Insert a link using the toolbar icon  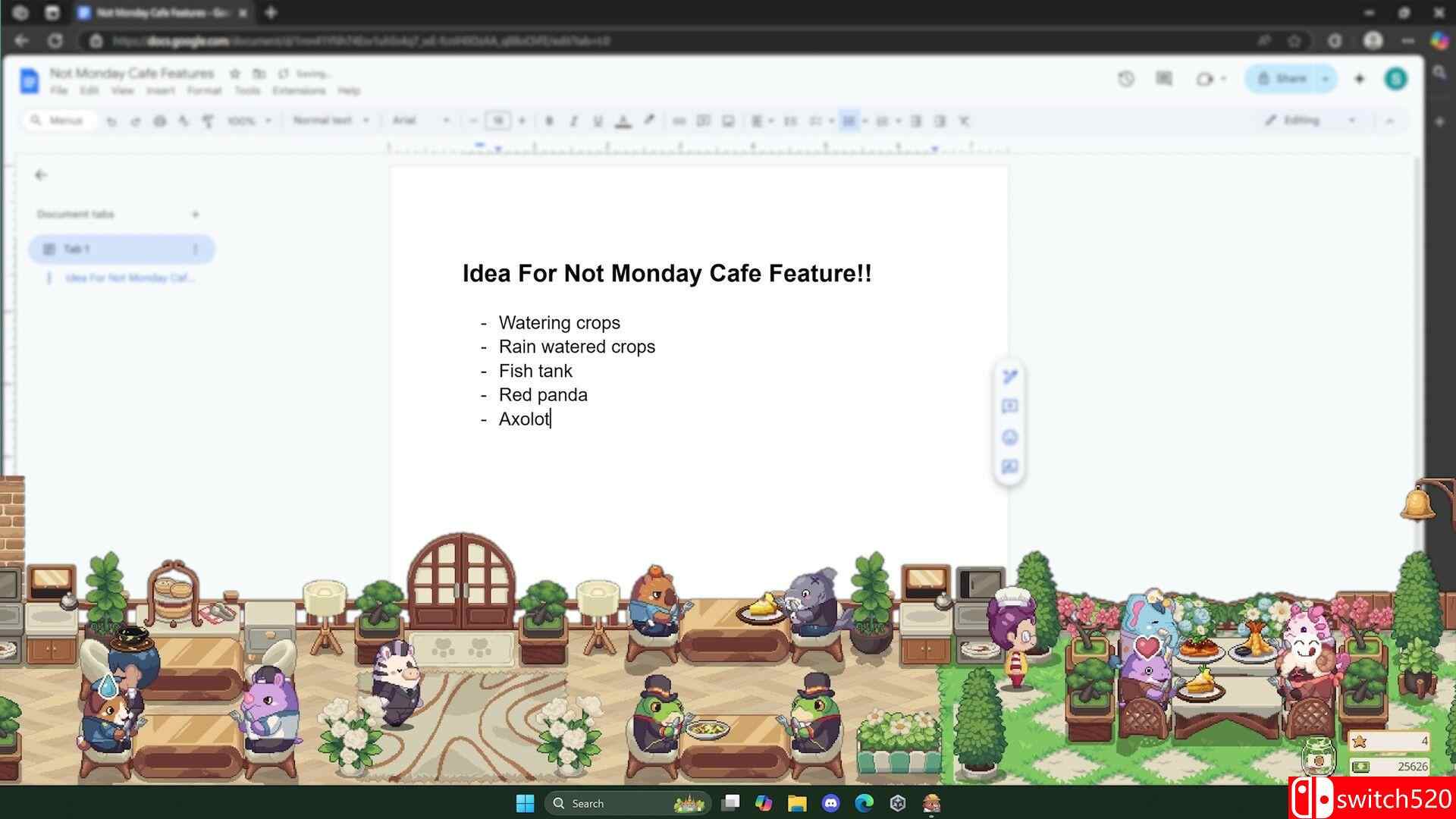click(x=679, y=121)
